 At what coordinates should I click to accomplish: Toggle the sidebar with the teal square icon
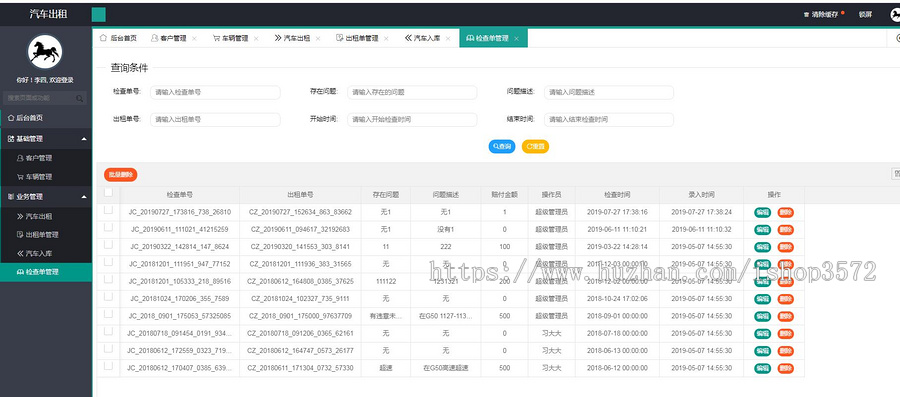99,15
